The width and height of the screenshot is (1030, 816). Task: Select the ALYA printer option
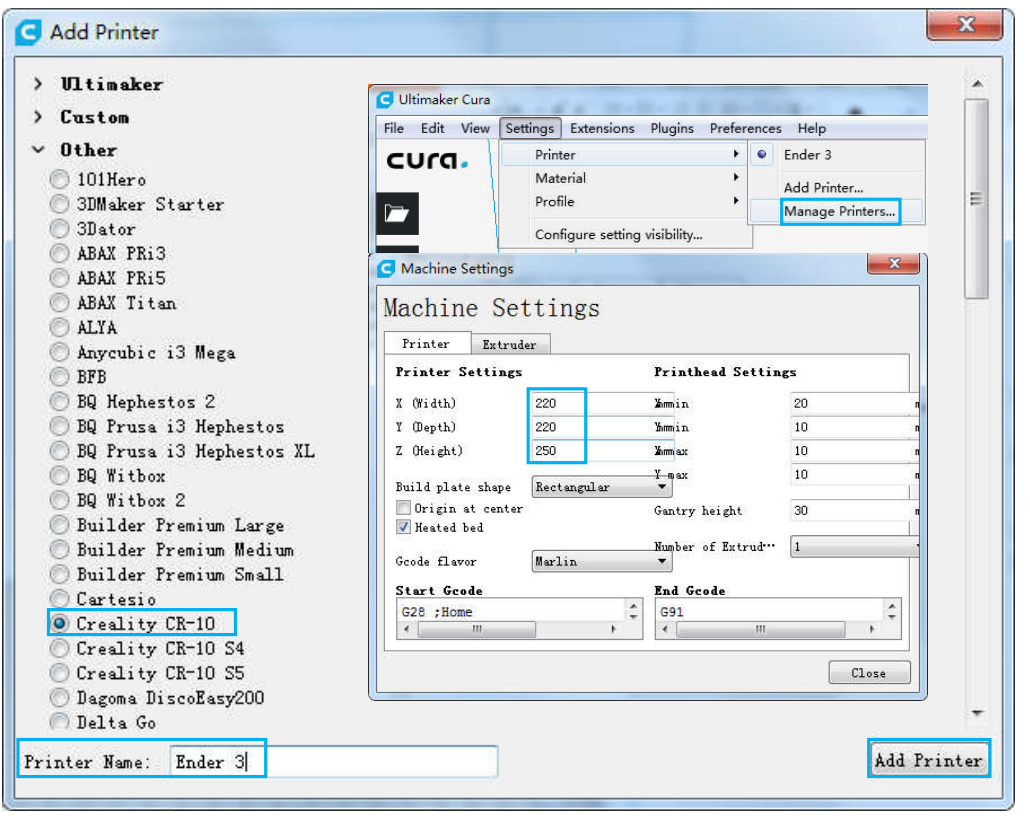pyautogui.click(x=59, y=327)
